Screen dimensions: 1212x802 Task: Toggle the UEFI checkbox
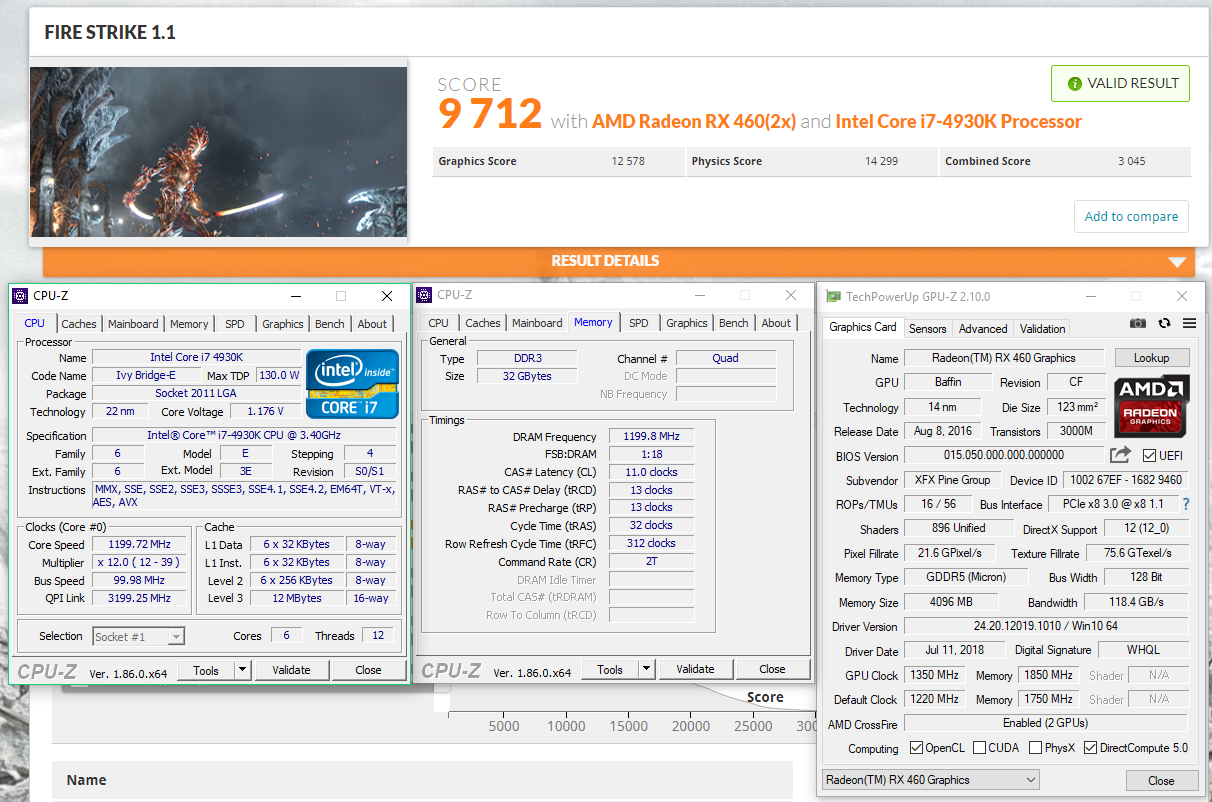click(x=1149, y=456)
